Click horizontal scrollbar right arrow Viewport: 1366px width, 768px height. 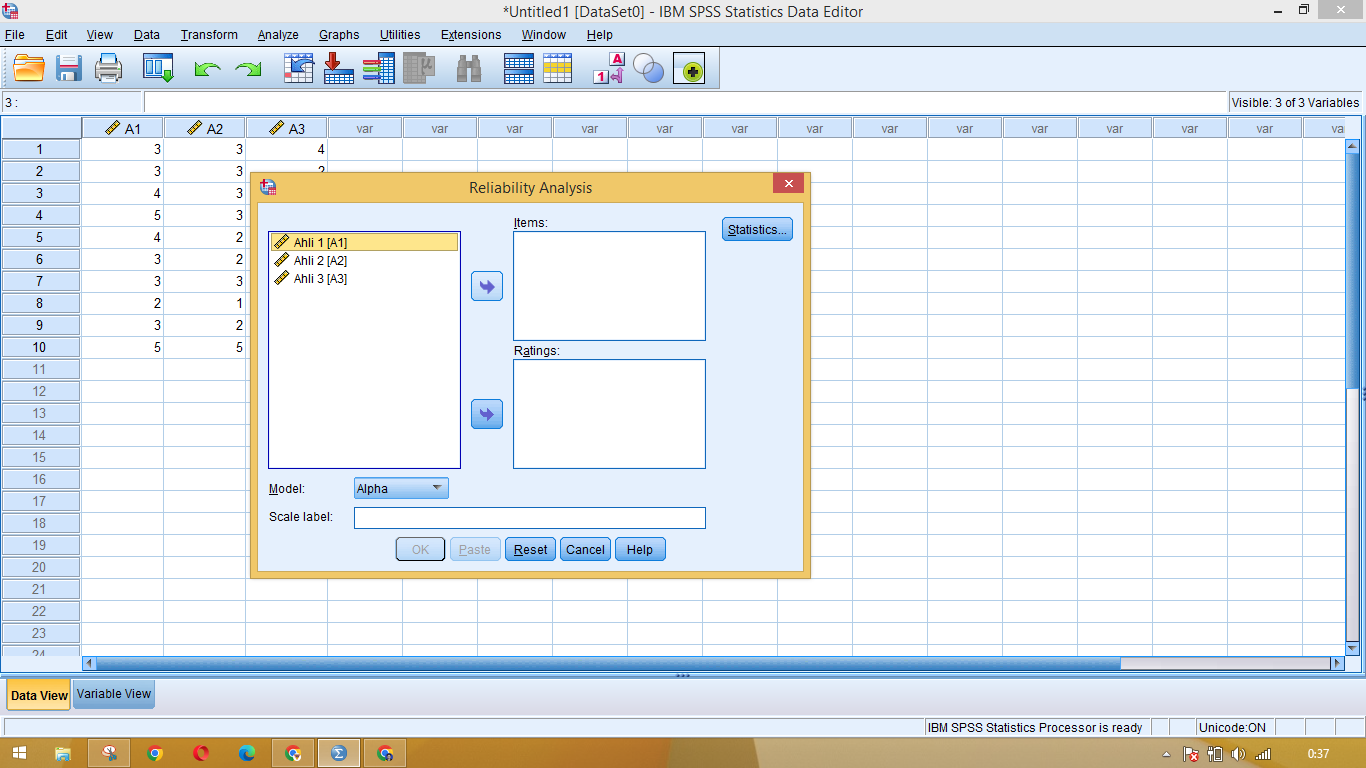coord(1337,663)
